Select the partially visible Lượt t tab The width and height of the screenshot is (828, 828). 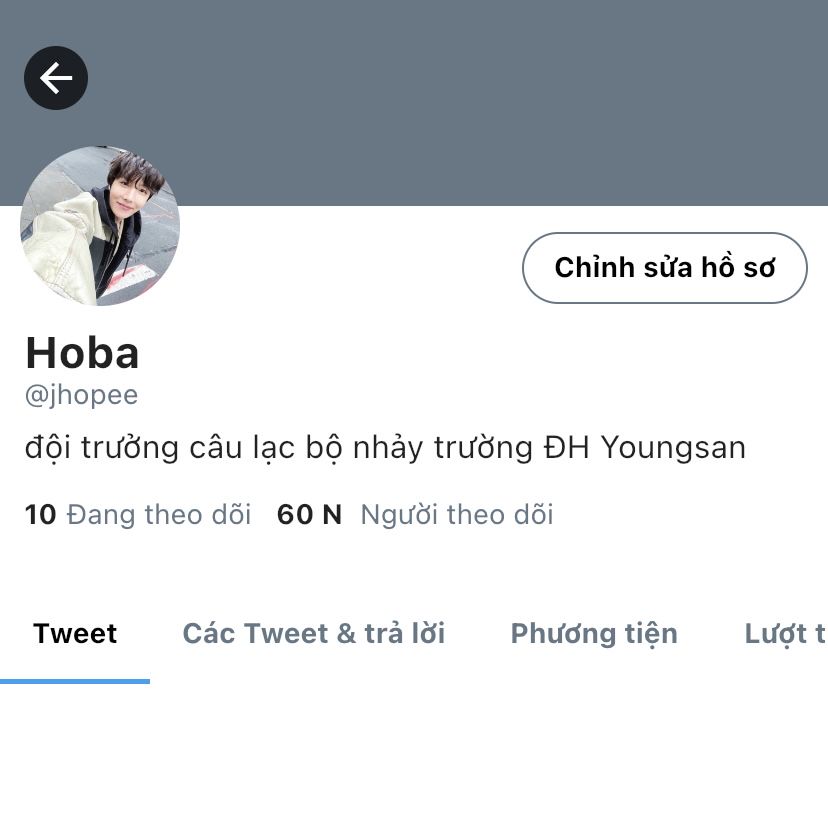pos(786,634)
